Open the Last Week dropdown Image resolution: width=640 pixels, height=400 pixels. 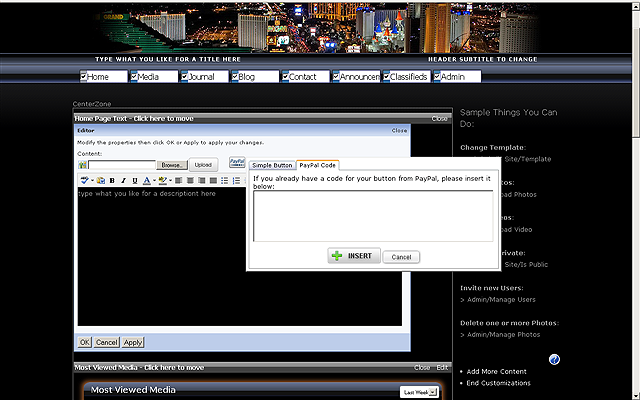419,392
